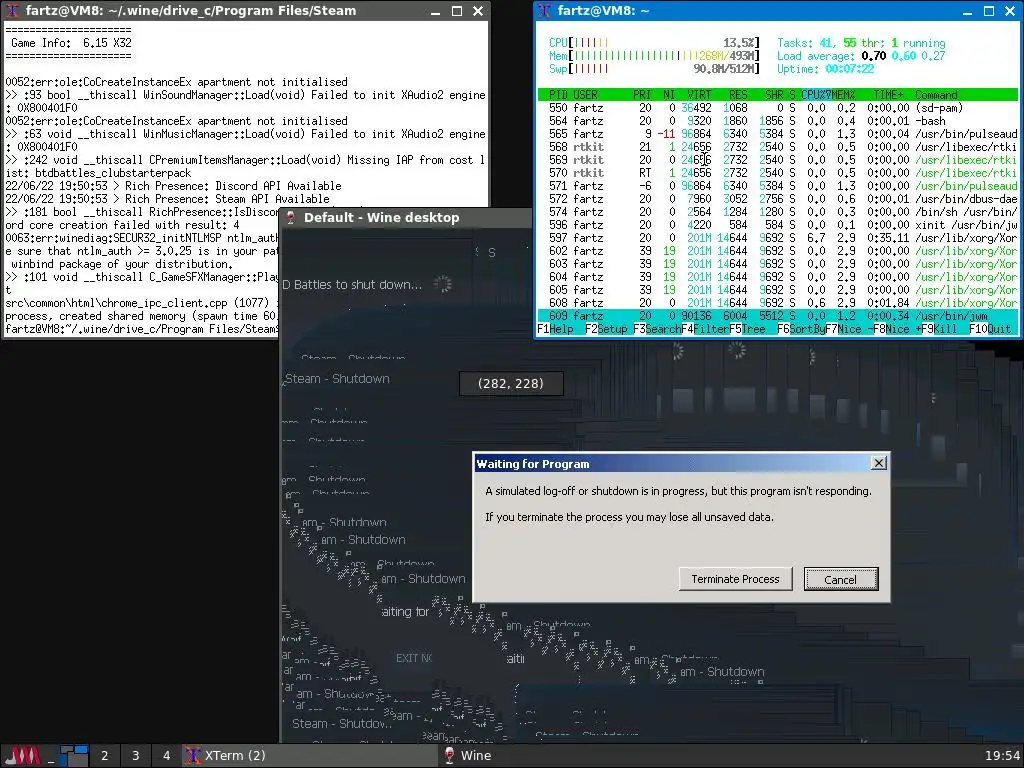Switch to virtual desktop 3
The height and width of the screenshot is (768, 1024).
pos(136,756)
